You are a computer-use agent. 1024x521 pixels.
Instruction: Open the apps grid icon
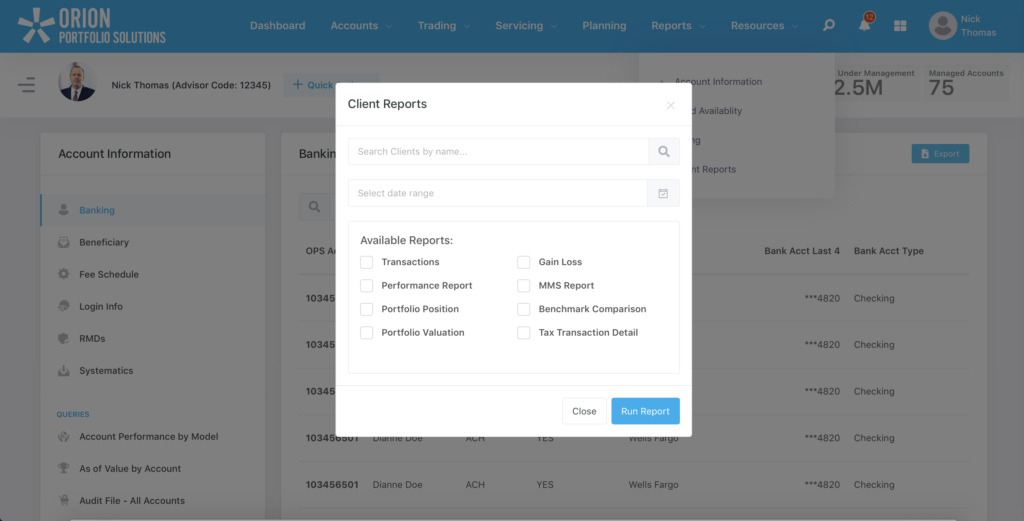click(x=900, y=26)
